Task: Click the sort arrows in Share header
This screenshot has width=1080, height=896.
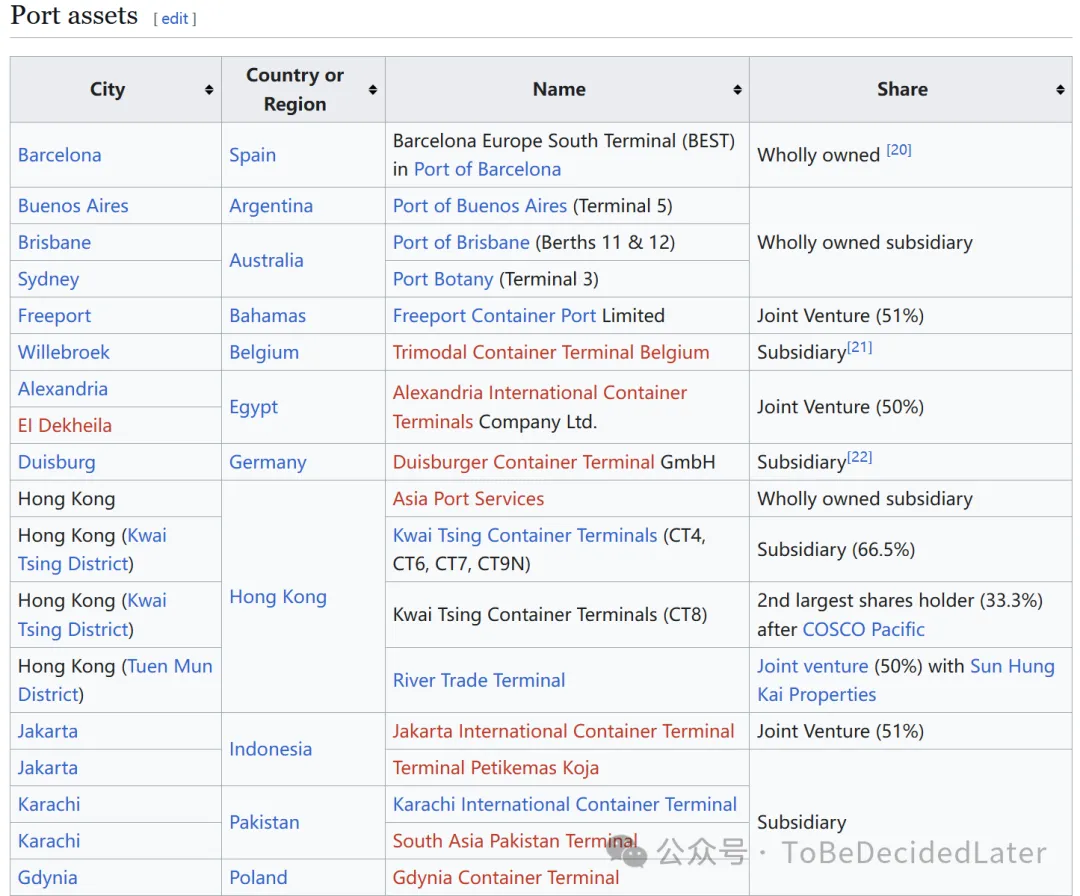Action: click(x=1060, y=90)
